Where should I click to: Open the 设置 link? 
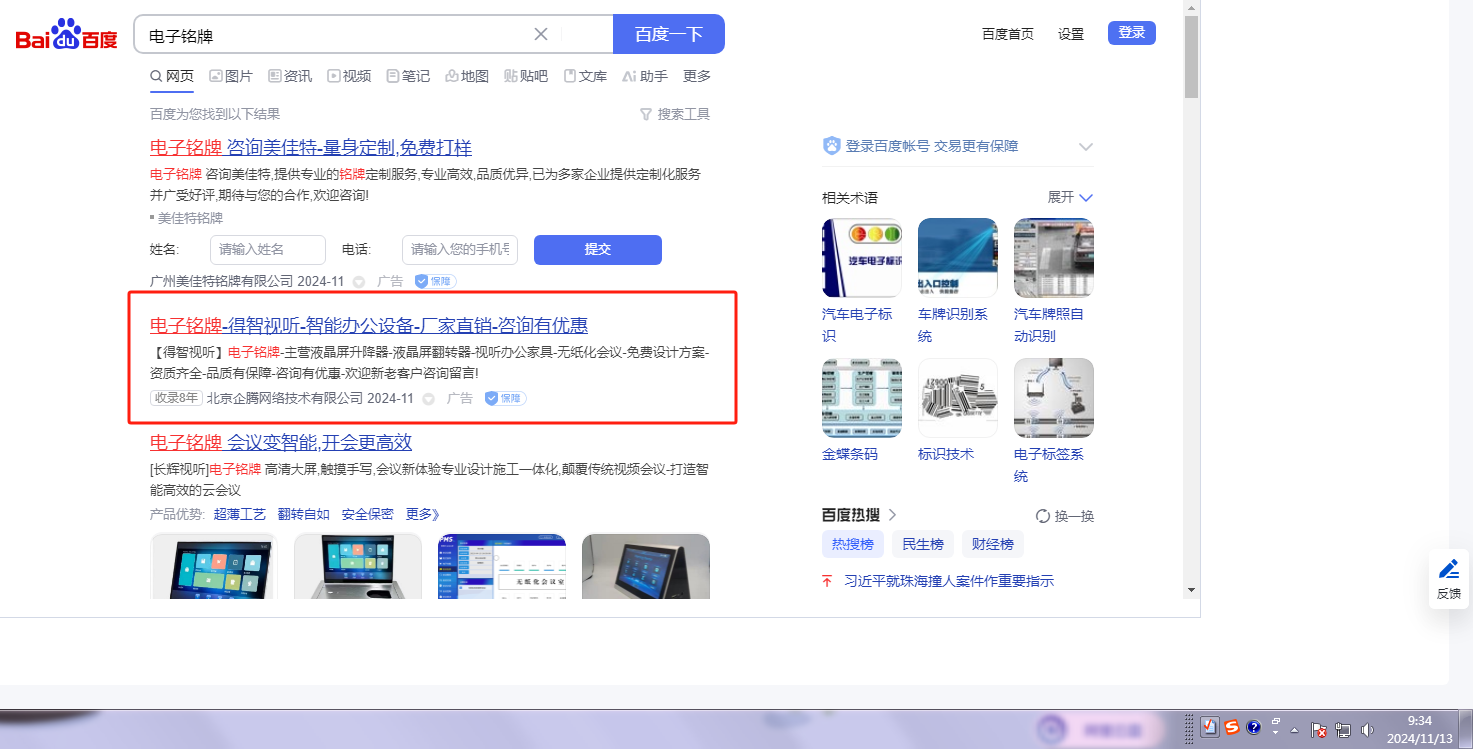pyautogui.click(x=1071, y=34)
